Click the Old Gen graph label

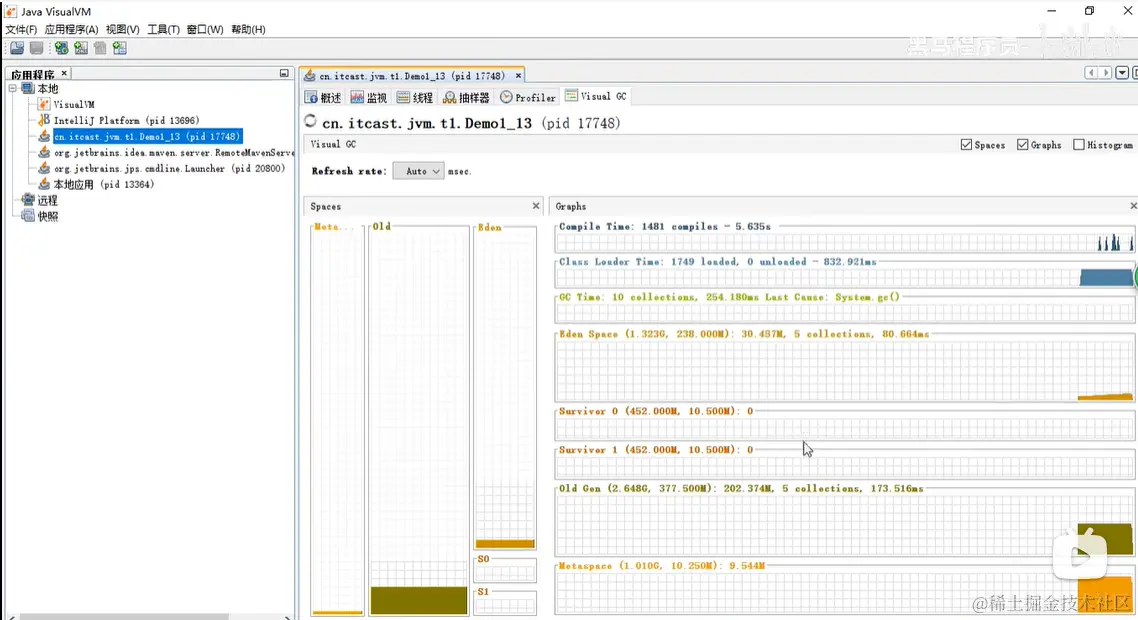(x=740, y=489)
